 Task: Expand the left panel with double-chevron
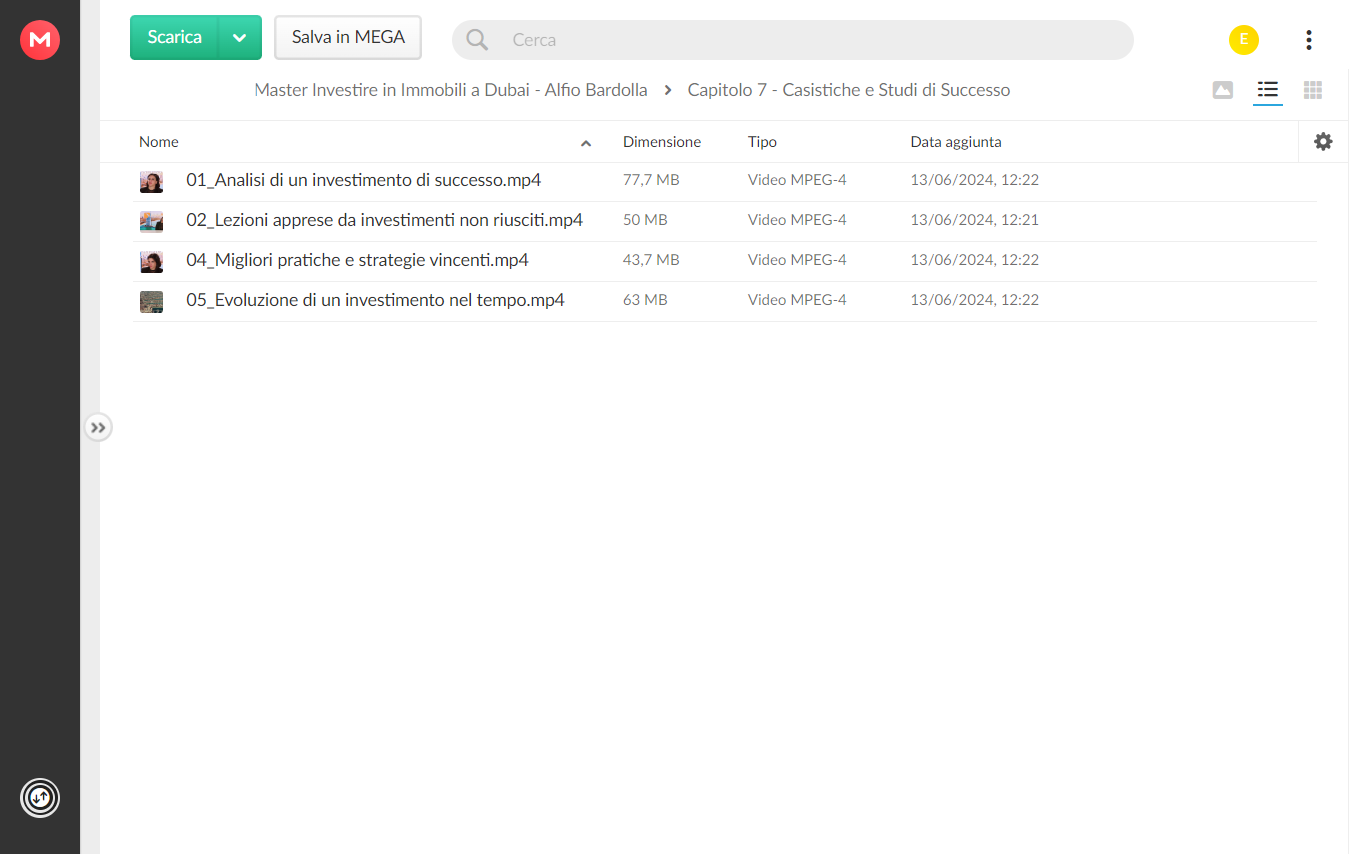pos(98,428)
